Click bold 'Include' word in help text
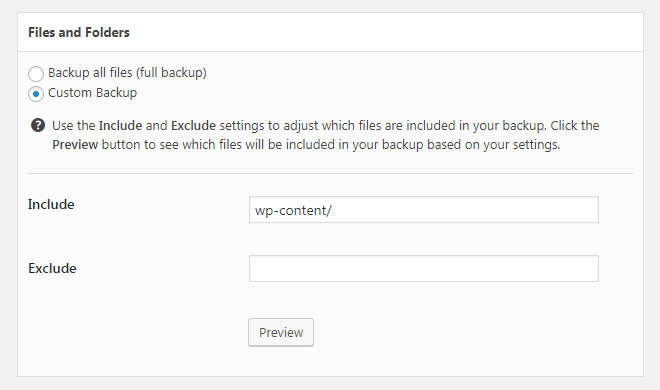Image resolution: width=660 pixels, height=390 pixels. 120,125
